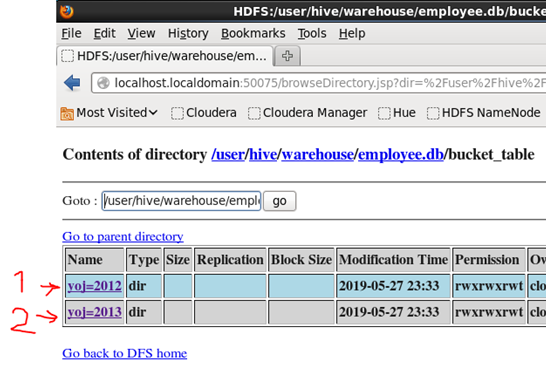Open the File menu
Viewport: 546px width, 385px height.
pyautogui.click(x=71, y=33)
